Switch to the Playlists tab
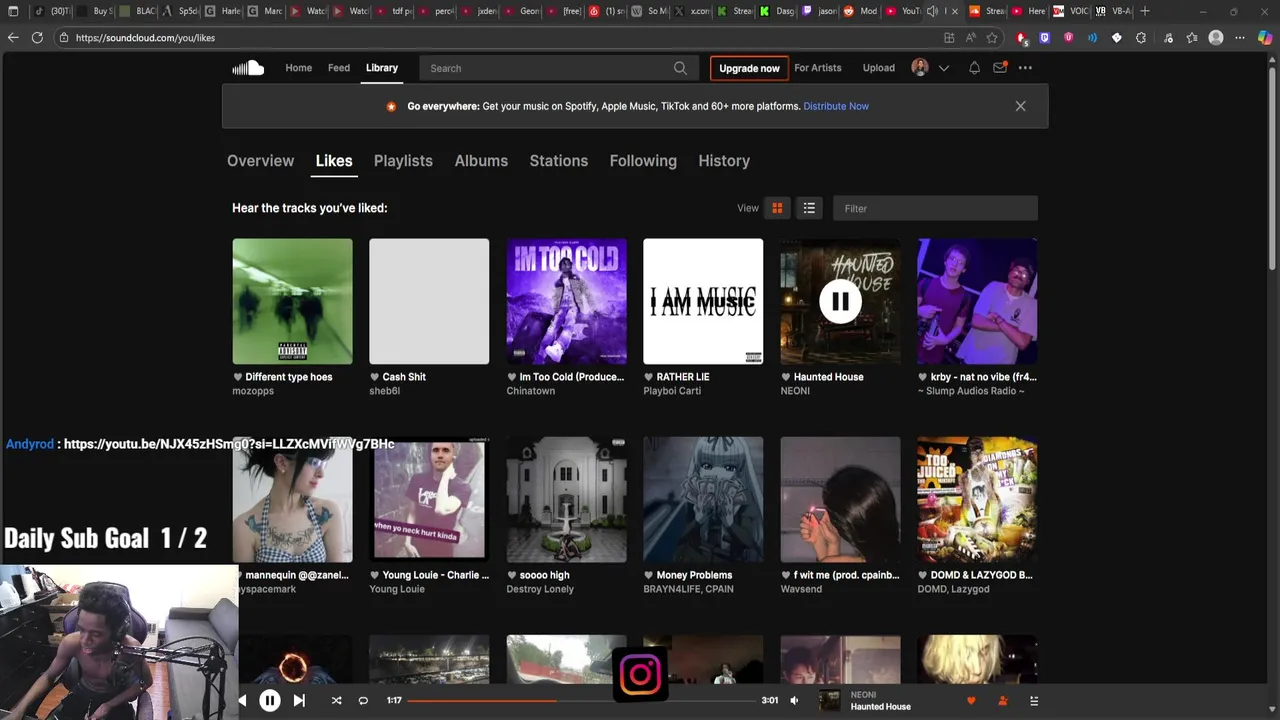This screenshot has width=1280, height=720. point(403,161)
